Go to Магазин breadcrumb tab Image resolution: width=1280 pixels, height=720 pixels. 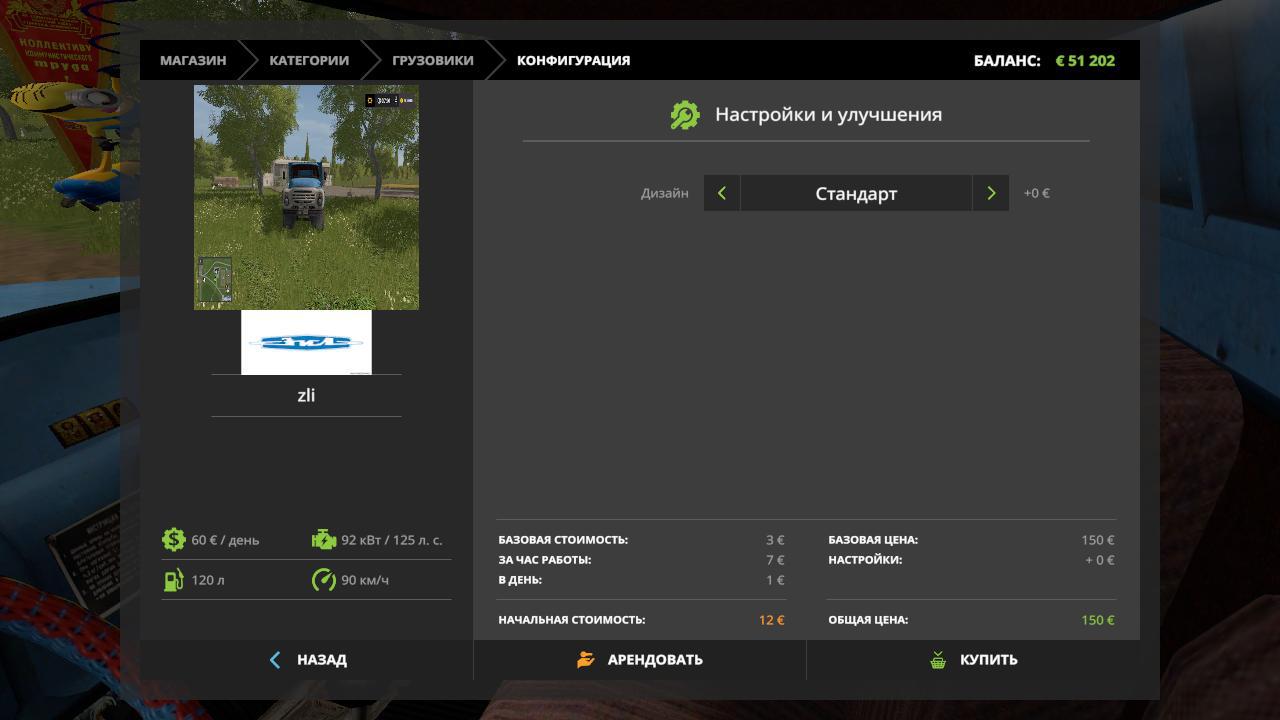point(193,60)
